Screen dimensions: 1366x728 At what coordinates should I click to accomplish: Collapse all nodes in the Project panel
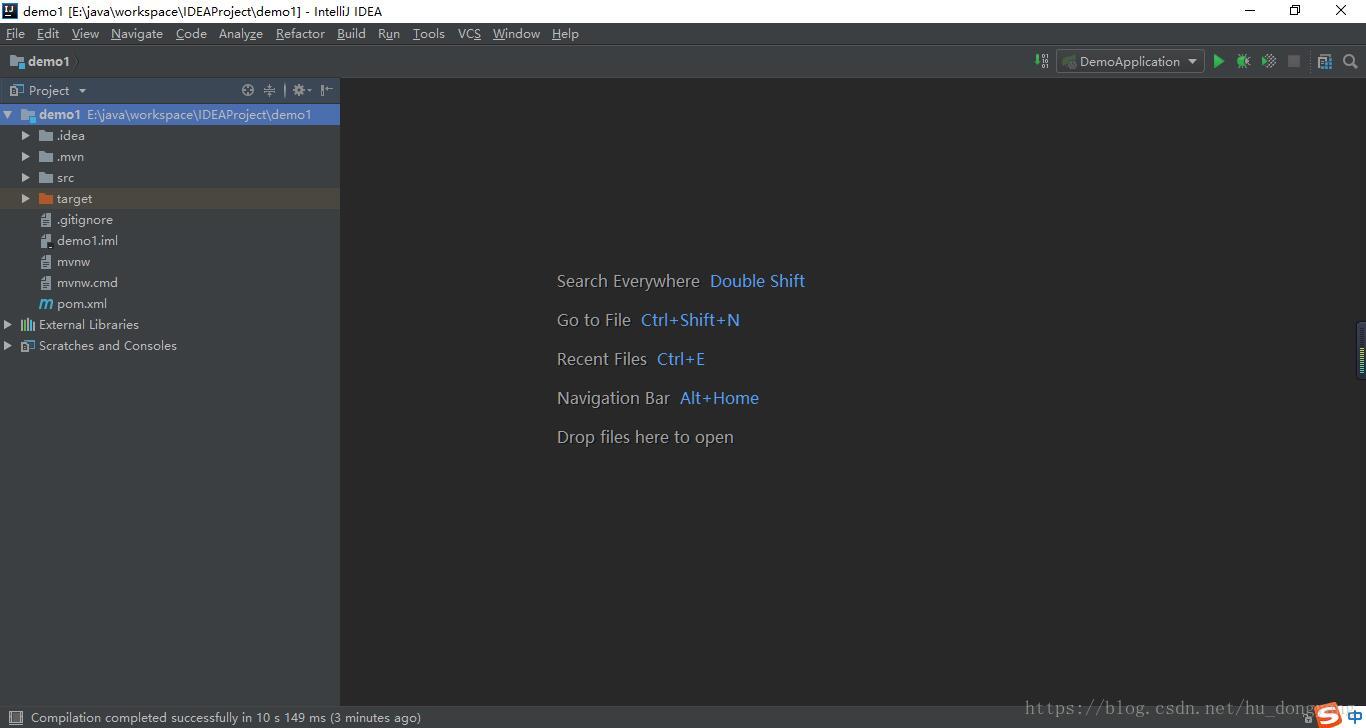(x=269, y=90)
